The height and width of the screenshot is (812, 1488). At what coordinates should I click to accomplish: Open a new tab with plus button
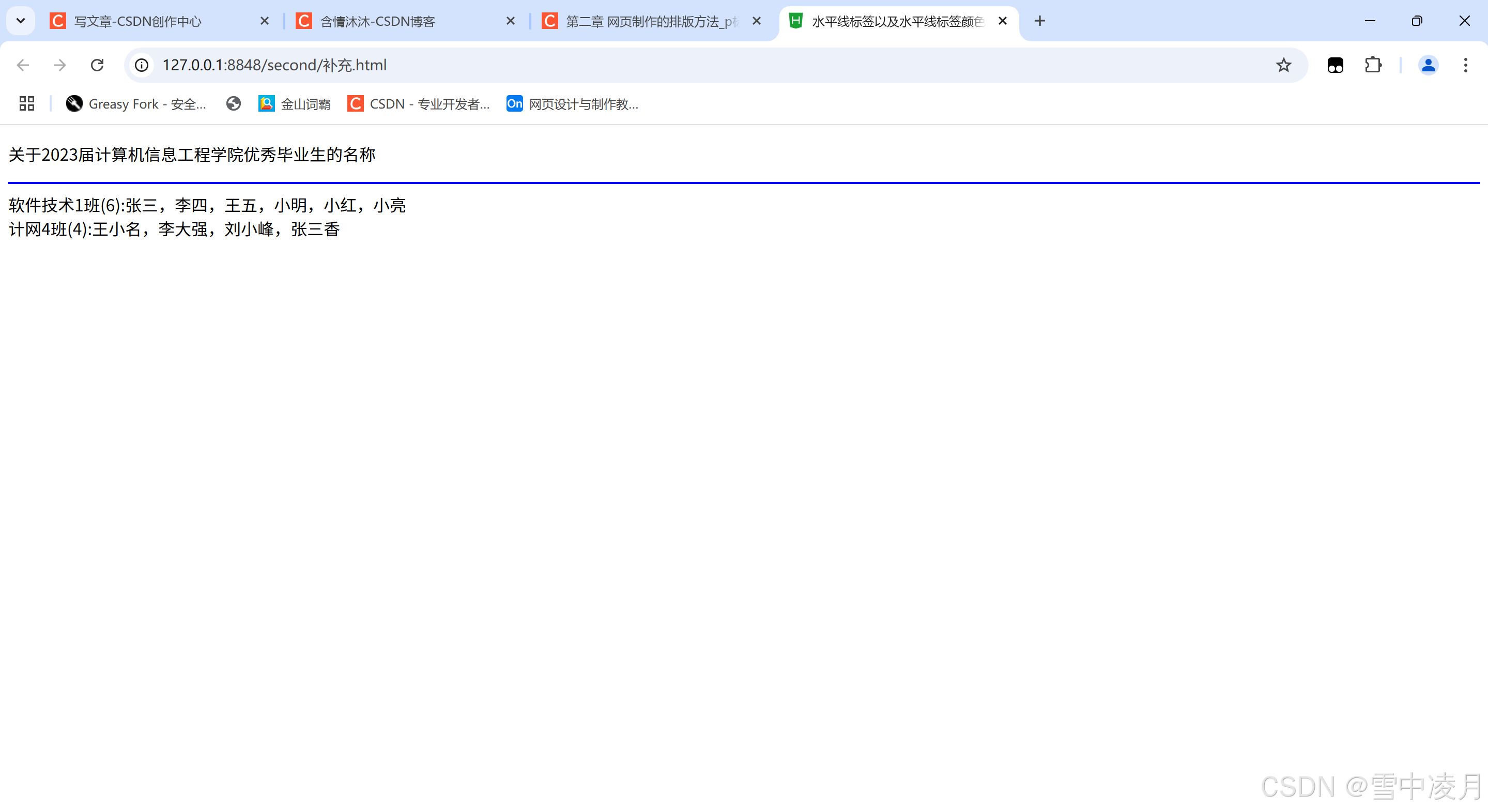point(1040,21)
